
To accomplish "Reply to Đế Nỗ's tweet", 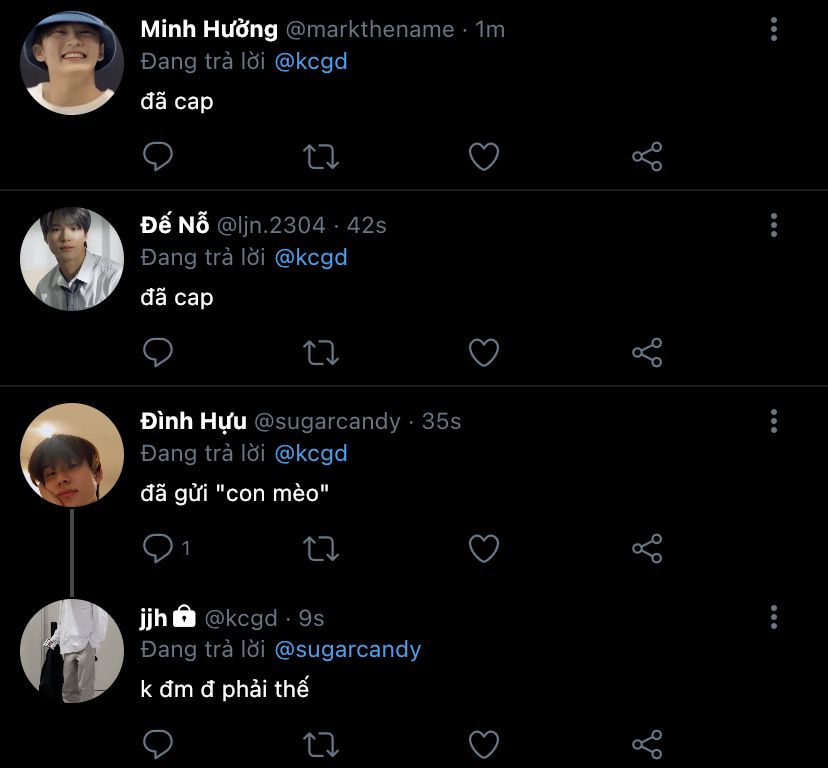I will pyautogui.click(x=158, y=352).
